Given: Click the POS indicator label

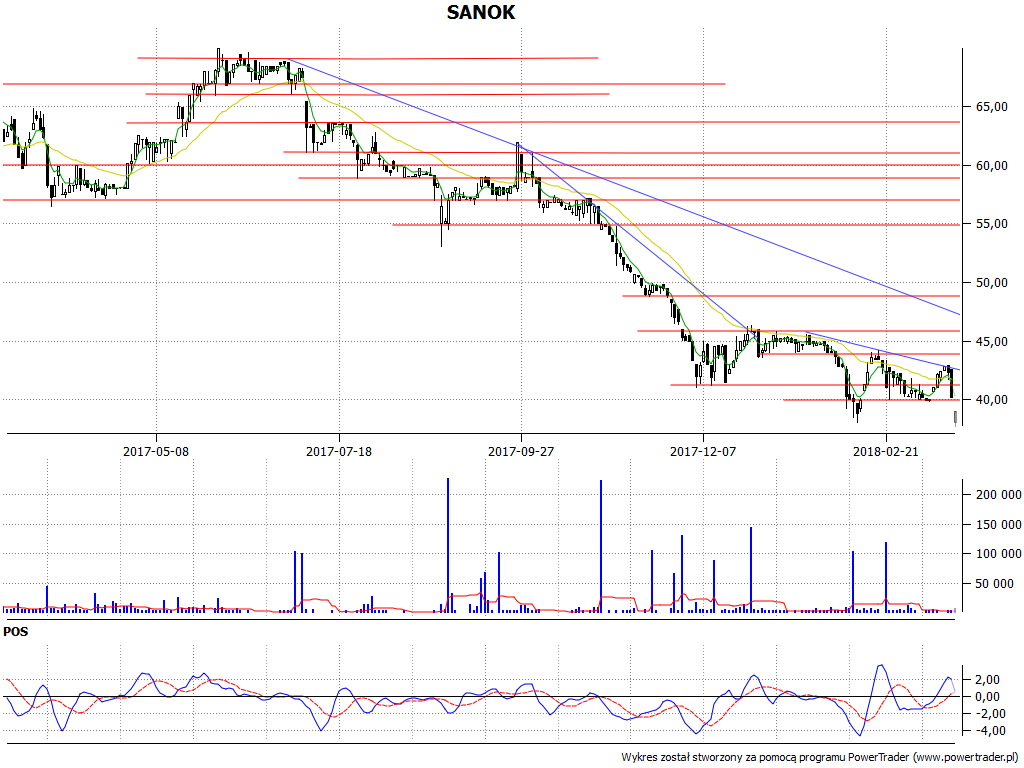Looking at the screenshot, I should (x=16, y=632).
